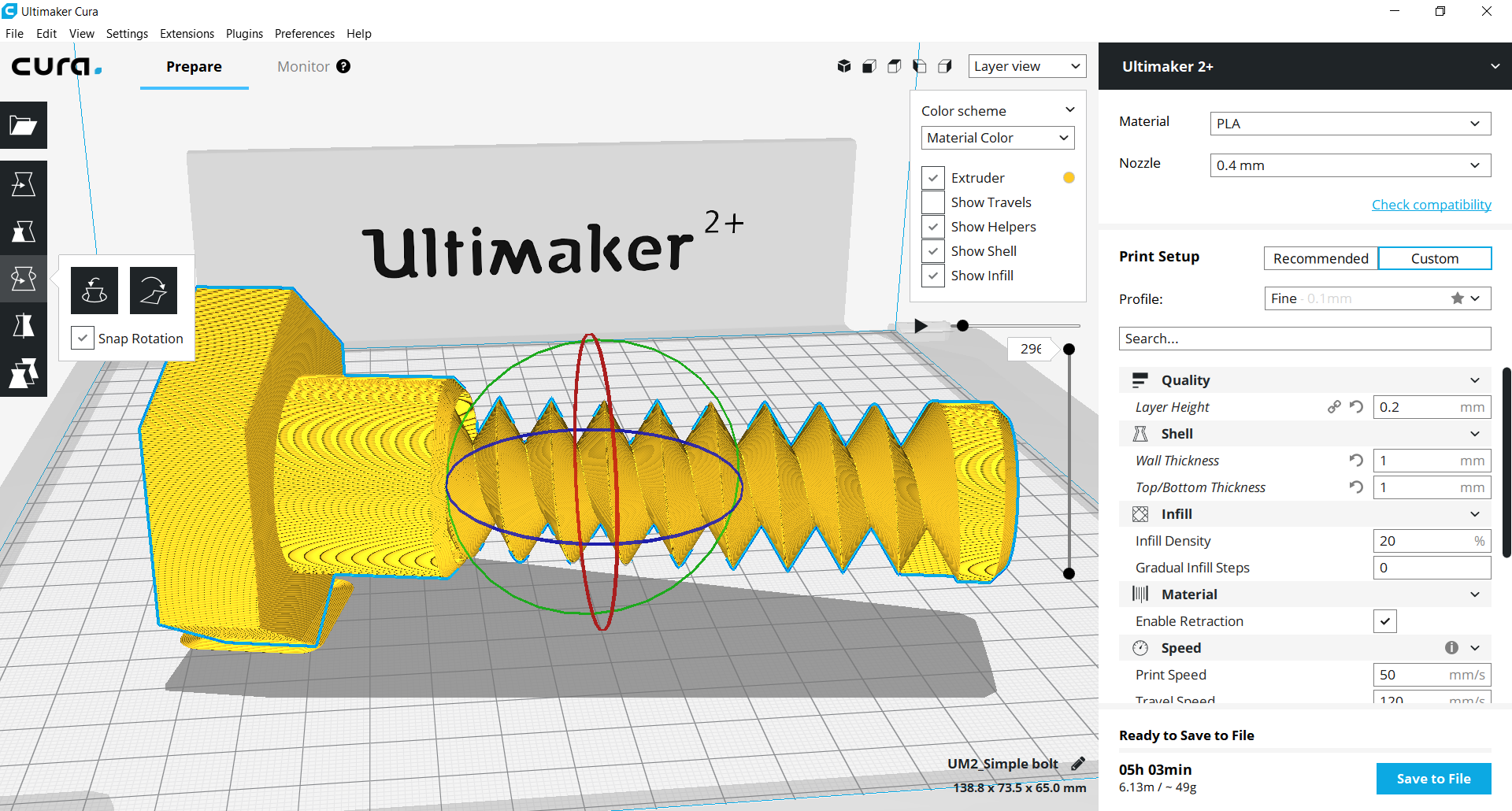Viewport: 1512px width, 811px height.
Task: Click the Quality section icon
Action: click(x=1140, y=380)
